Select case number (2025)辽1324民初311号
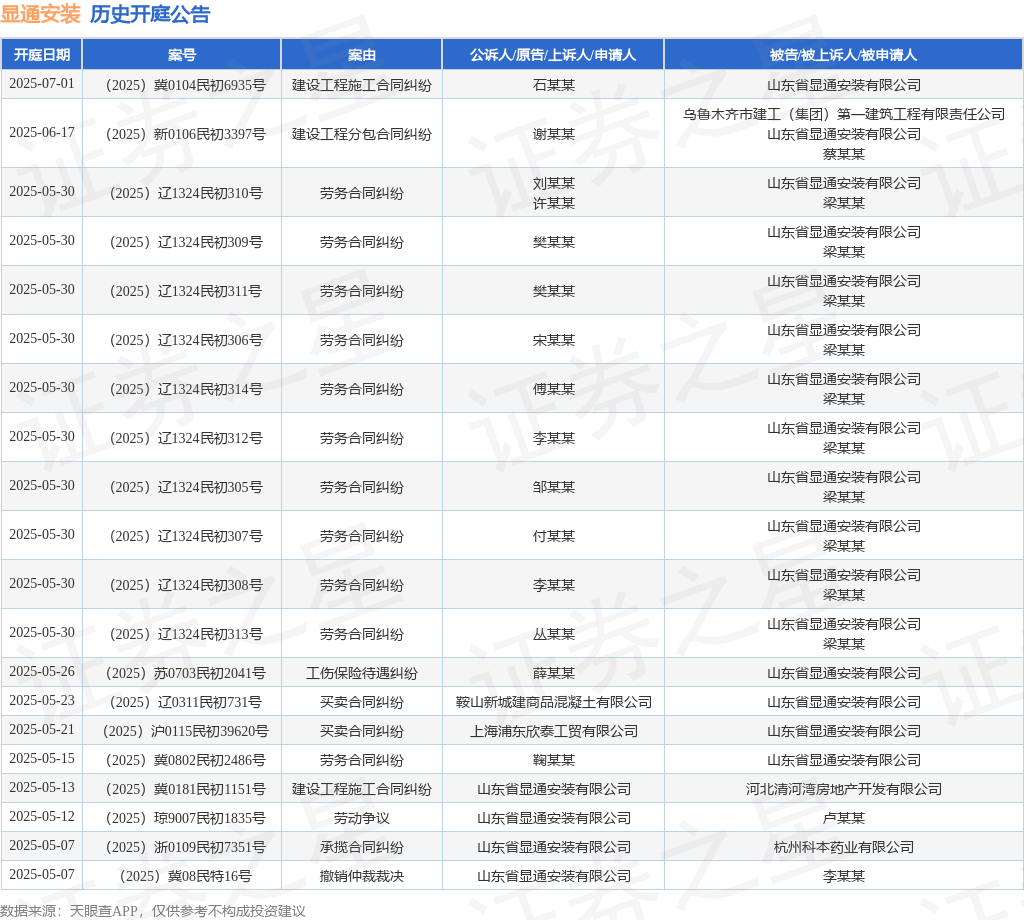The image size is (1024, 920). coord(184,291)
